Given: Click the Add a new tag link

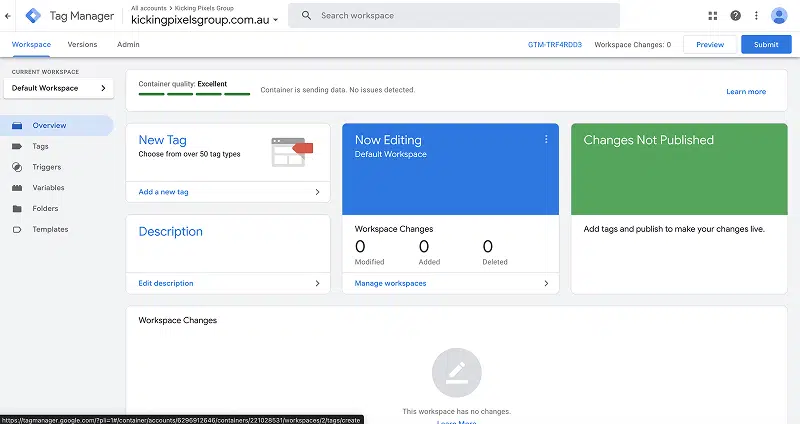Looking at the screenshot, I should coord(163,192).
